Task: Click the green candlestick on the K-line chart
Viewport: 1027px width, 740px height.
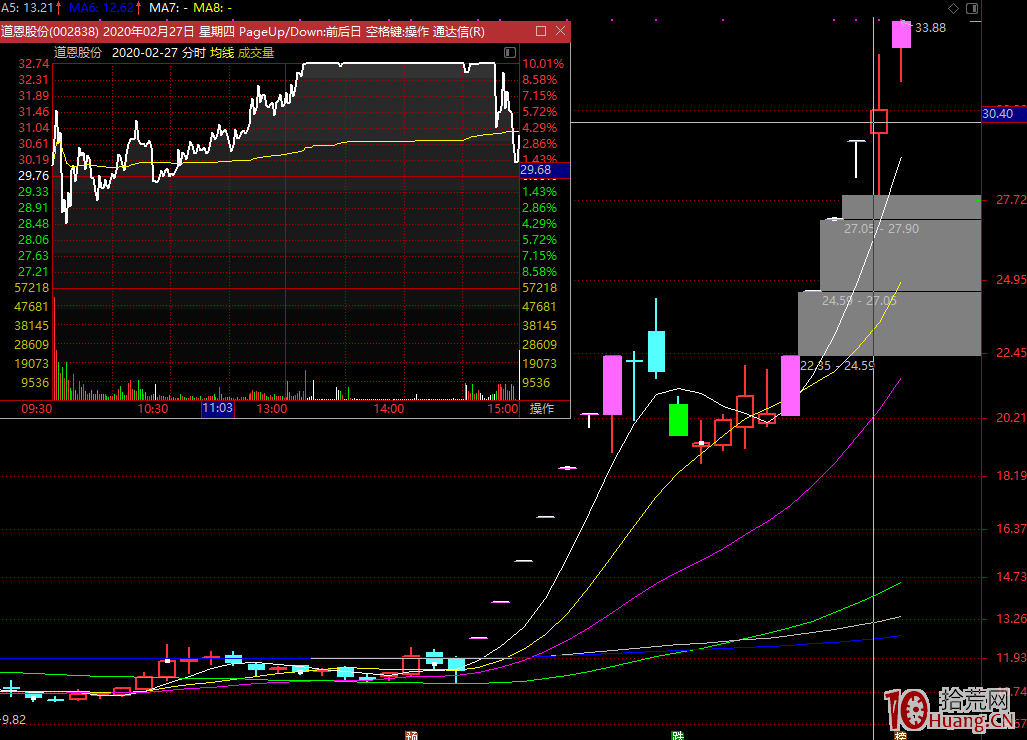Action: [x=679, y=420]
